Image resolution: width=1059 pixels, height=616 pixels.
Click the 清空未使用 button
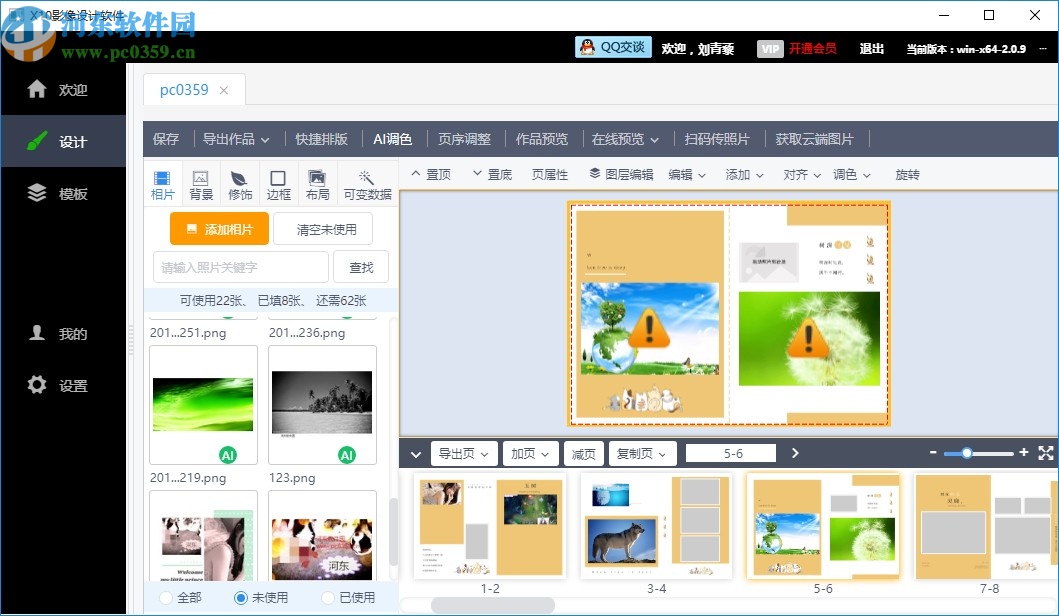[322, 229]
